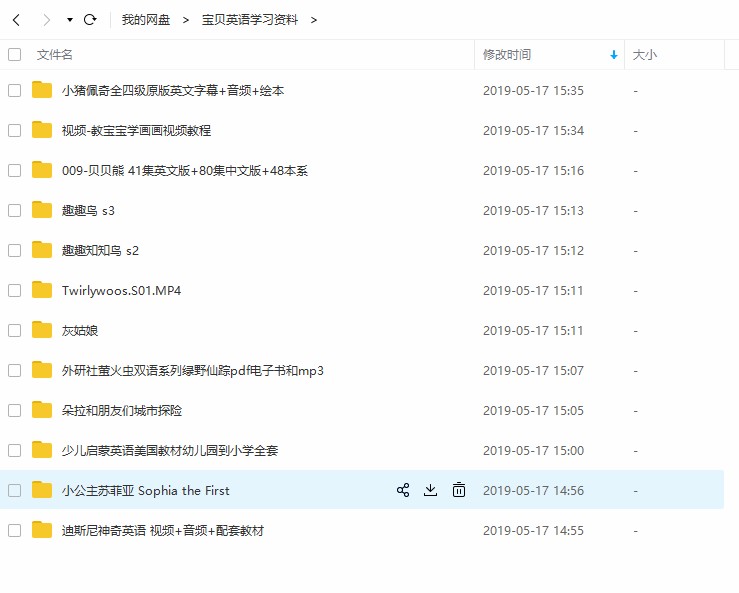Click the 灰姑娘 folder icon
This screenshot has width=739, height=593.
(x=42, y=330)
